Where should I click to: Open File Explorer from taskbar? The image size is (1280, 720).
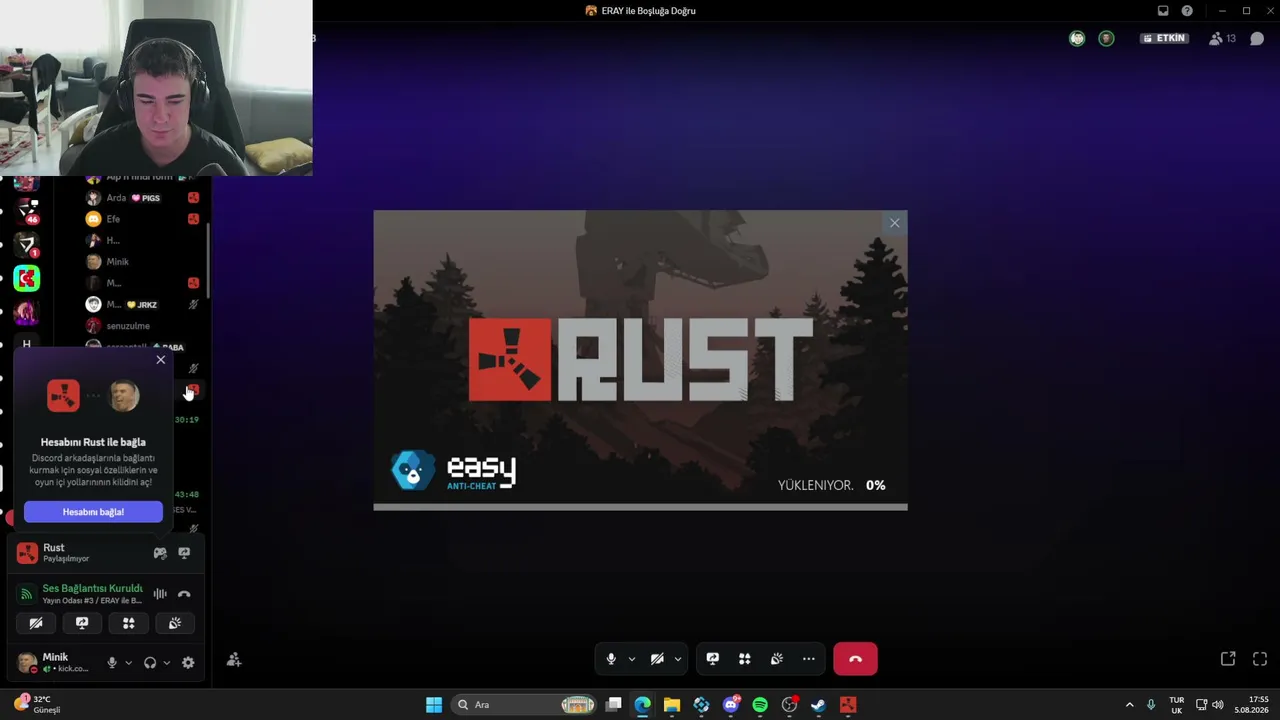(671, 705)
